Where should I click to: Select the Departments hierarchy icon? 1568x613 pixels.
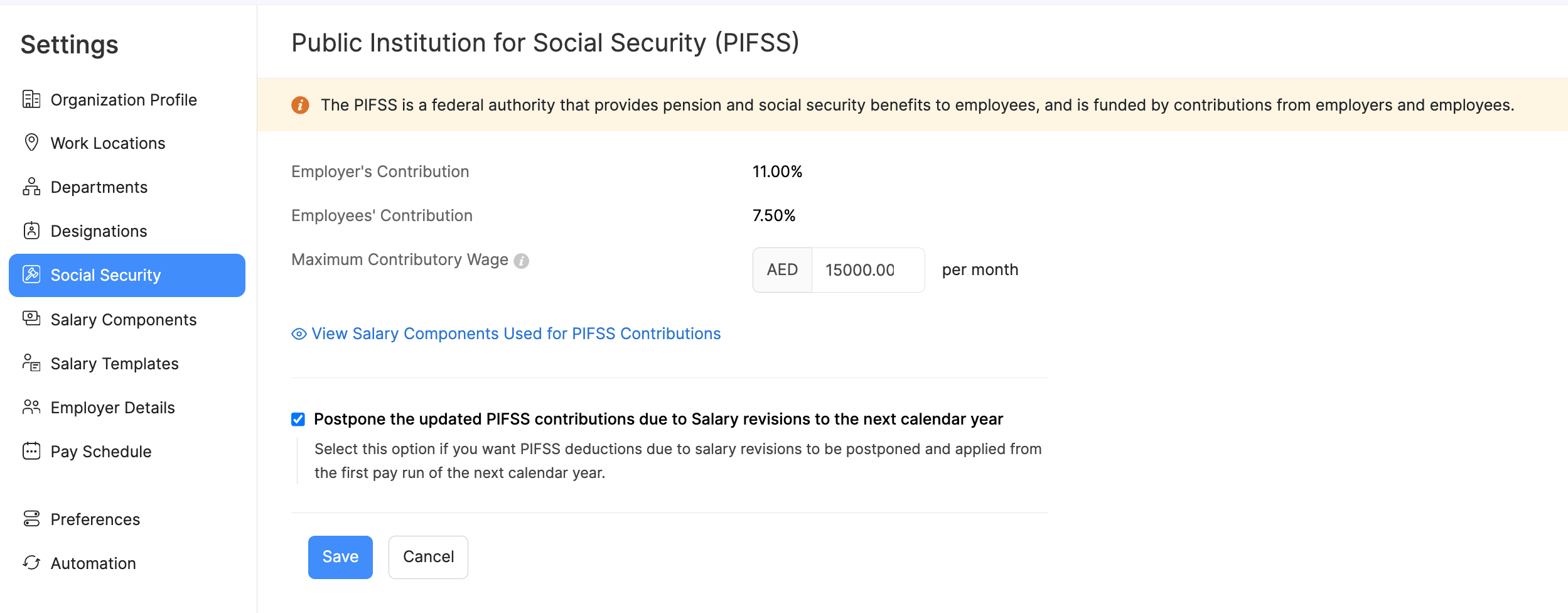click(x=31, y=187)
